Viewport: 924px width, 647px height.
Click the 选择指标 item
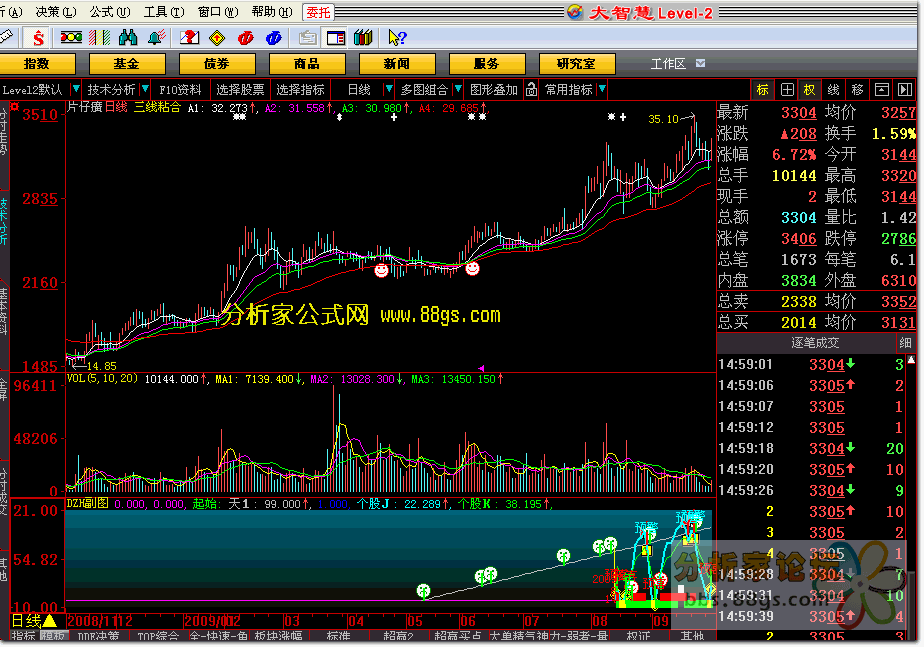click(300, 90)
